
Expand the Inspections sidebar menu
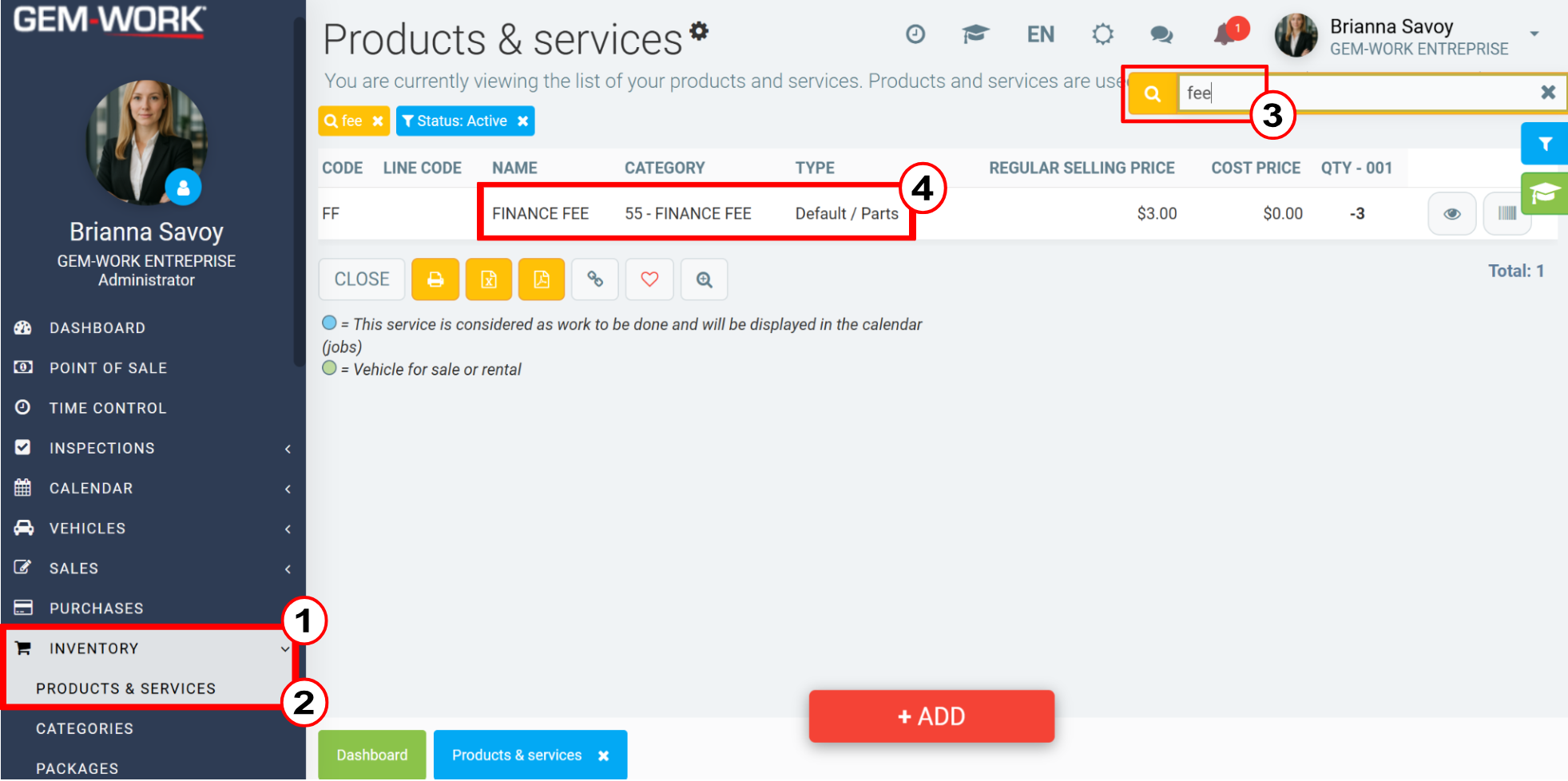[x=152, y=448]
